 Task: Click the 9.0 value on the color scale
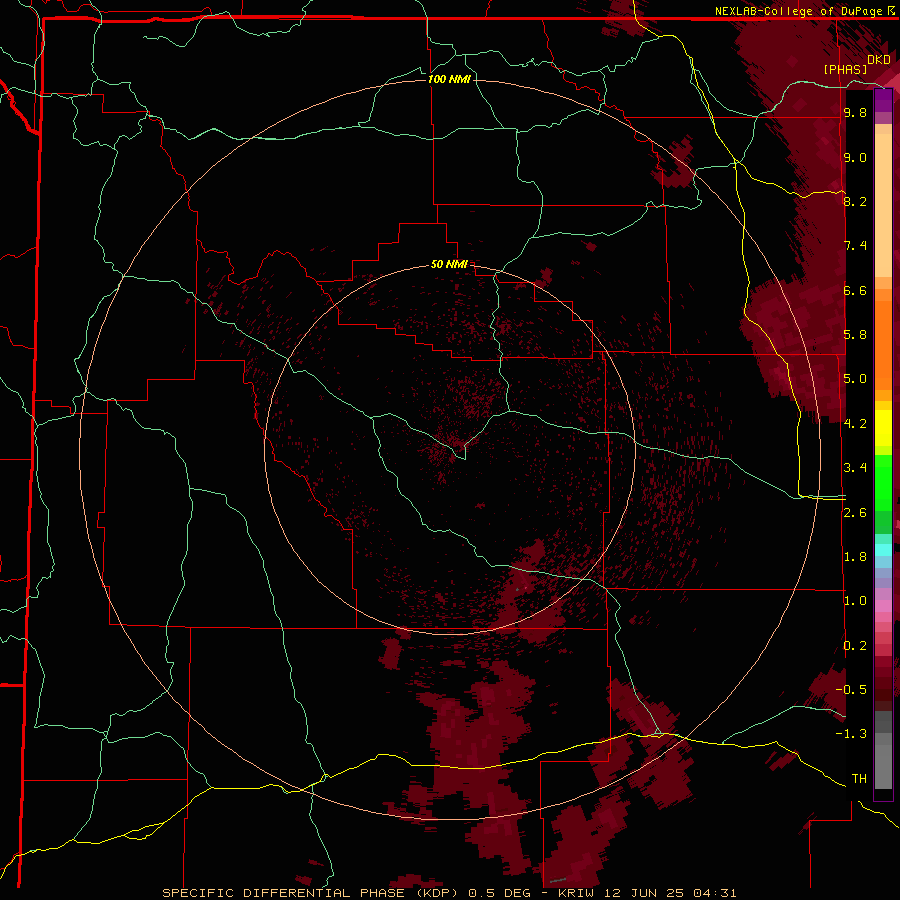click(855, 157)
